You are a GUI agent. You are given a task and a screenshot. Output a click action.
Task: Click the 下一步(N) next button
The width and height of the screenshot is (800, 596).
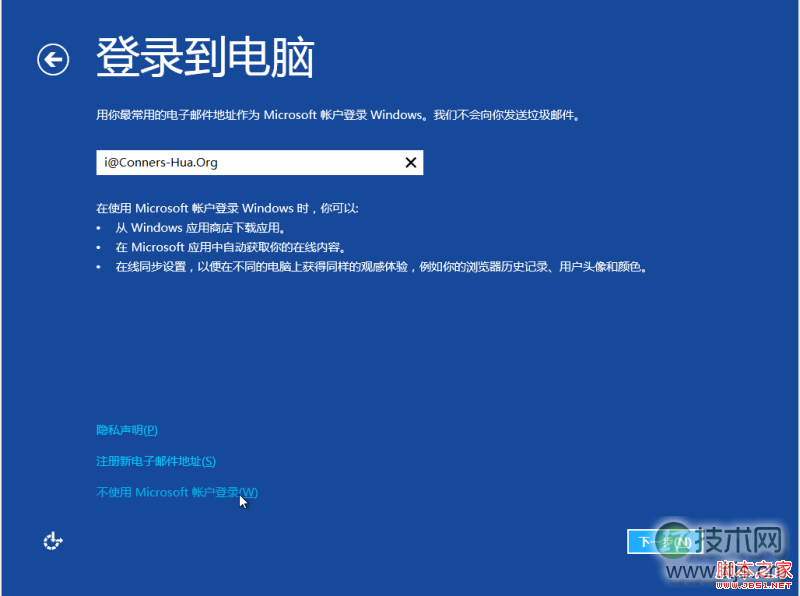tap(665, 541)
